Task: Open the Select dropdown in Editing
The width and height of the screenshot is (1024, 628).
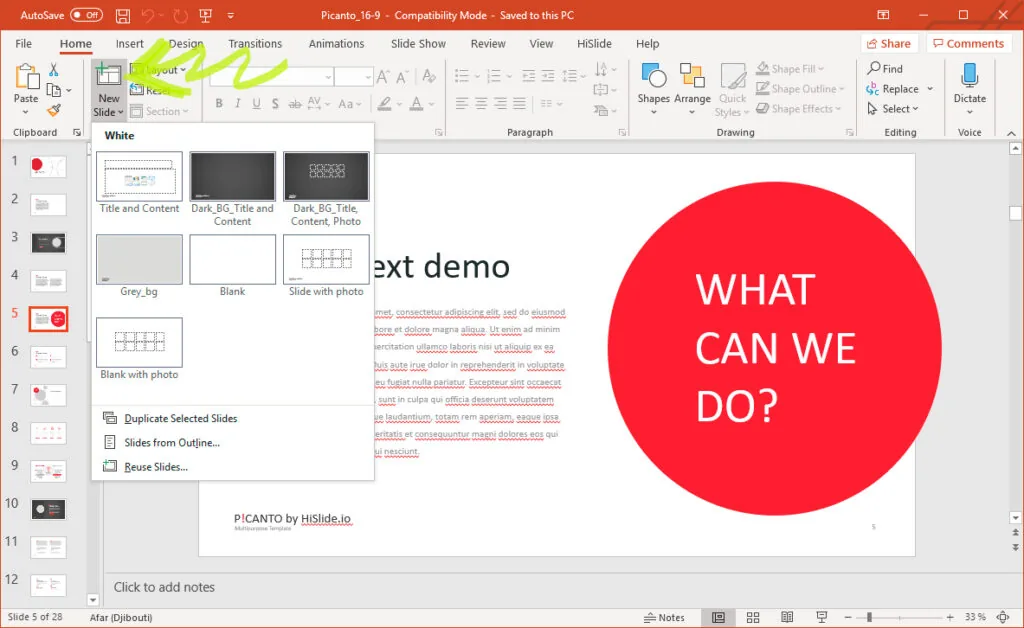Action: 892,109
